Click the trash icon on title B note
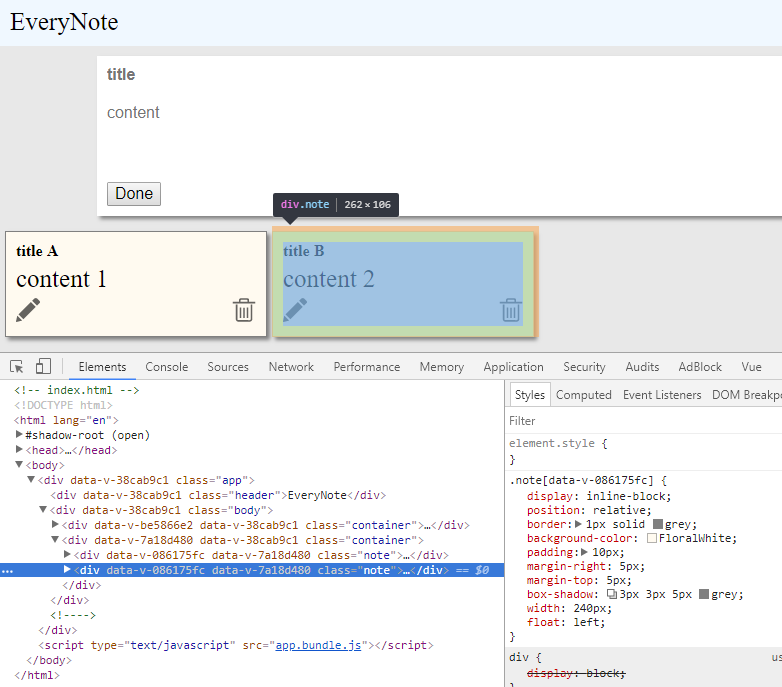 point(511,310)
